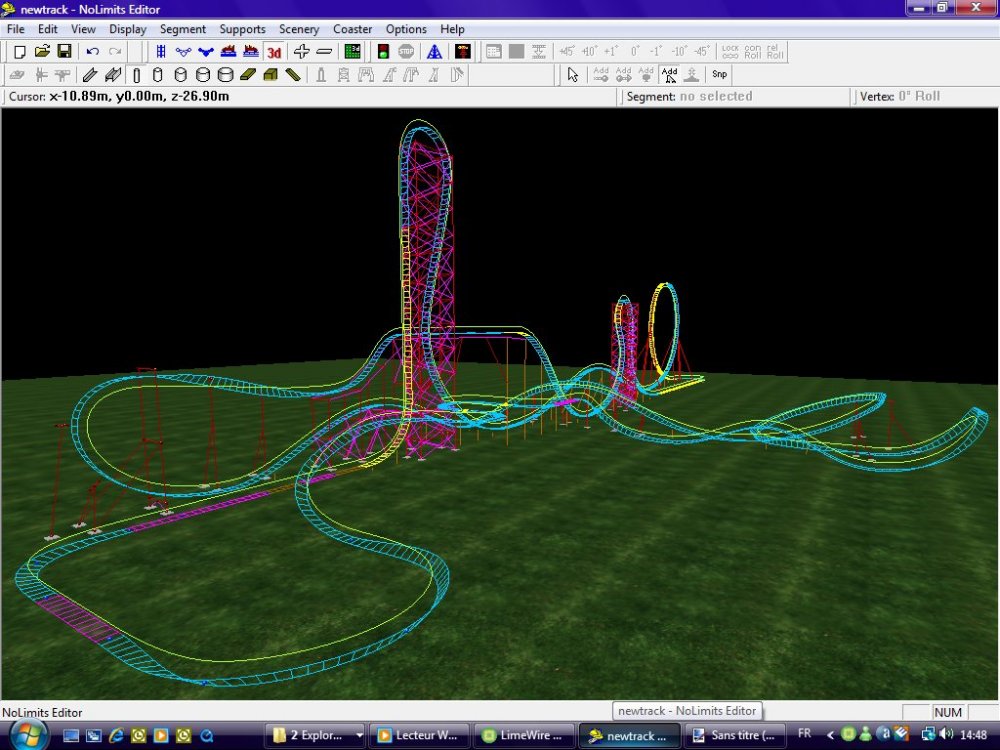The image size is (1000, 750).
Task: Click the red STOP sign icon
Action: 406,51
